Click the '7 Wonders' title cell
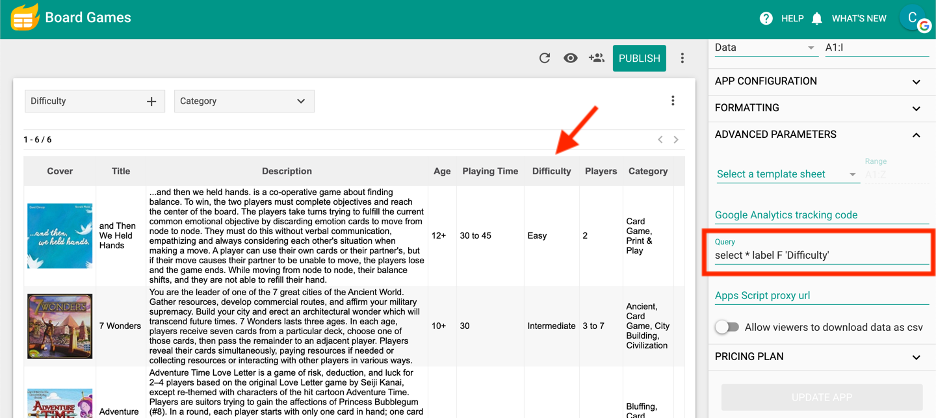936x418 pixels. pyautogui.click(x=120, y=326)
